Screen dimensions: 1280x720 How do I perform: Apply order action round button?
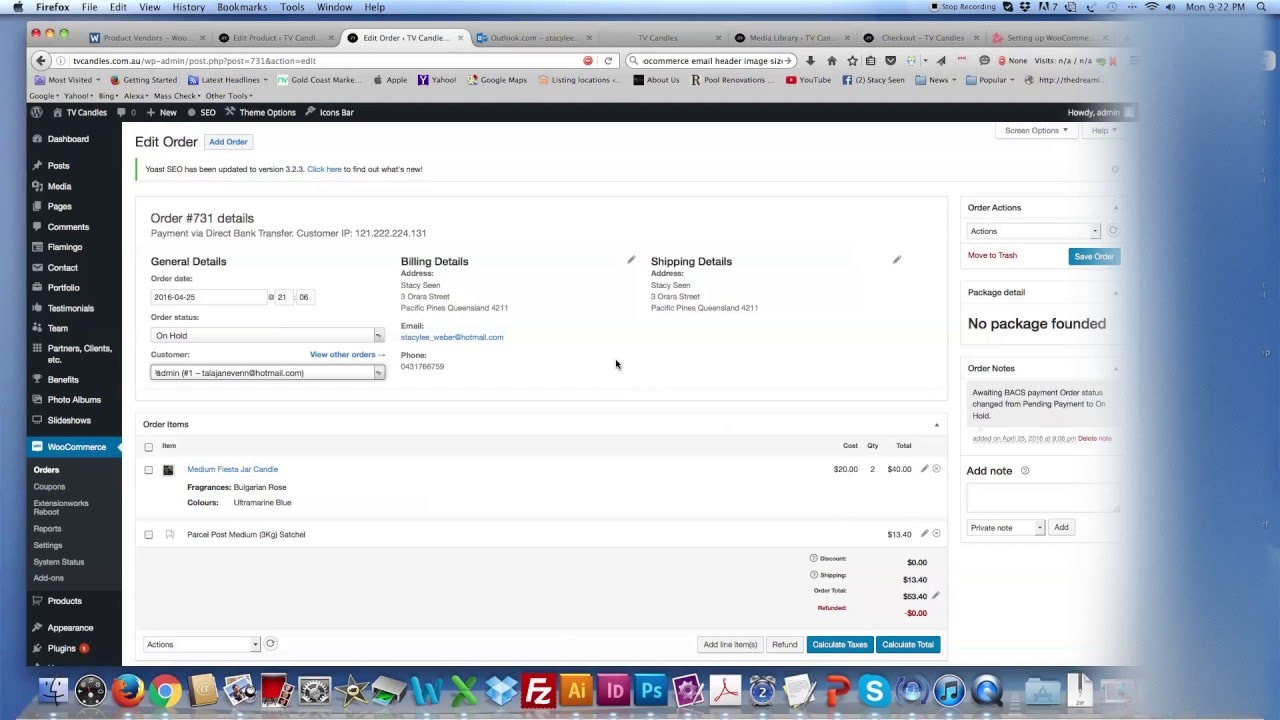coord(1112,231)
